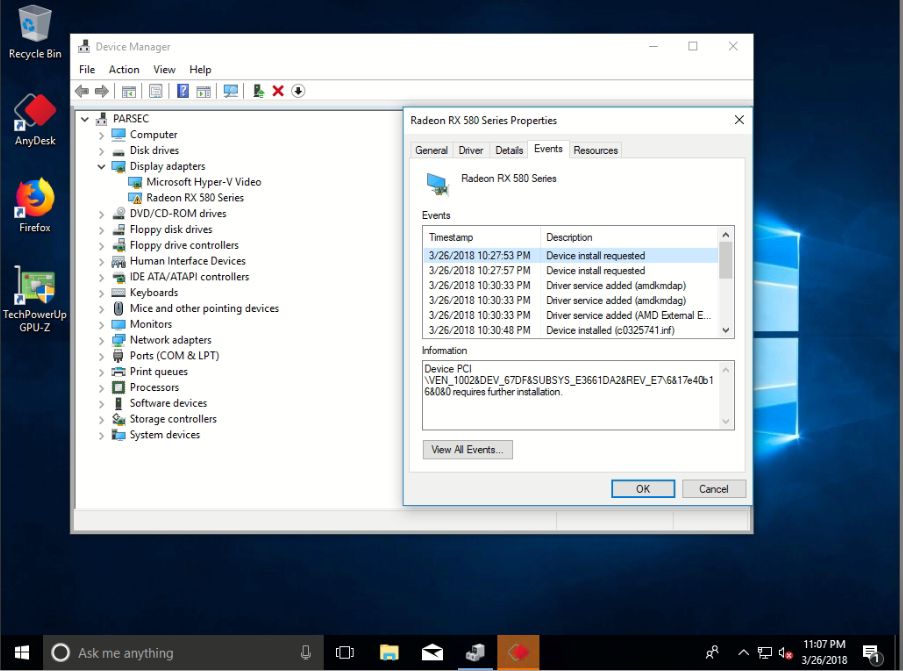Click the Description column header
Viewport: 903px width, 671px height.
(x=629, y=237)
